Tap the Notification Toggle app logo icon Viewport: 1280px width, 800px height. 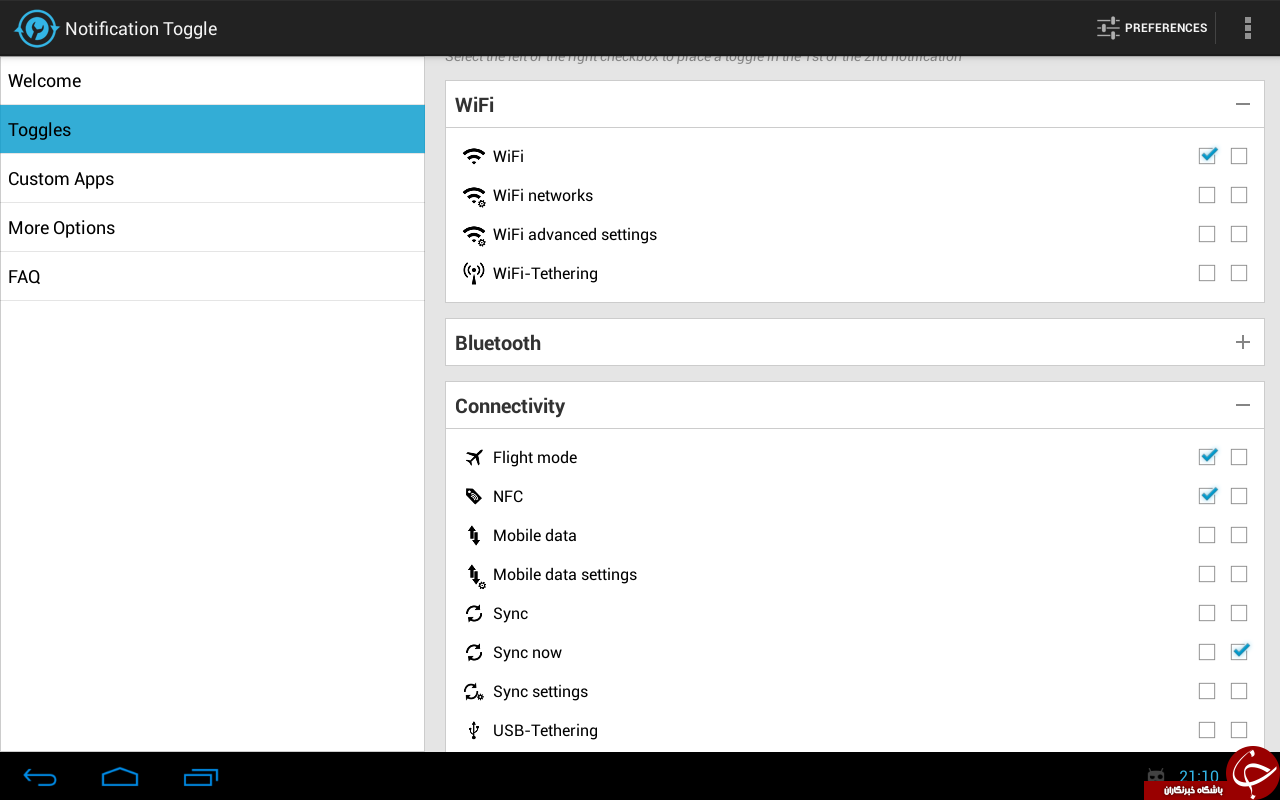coord(36,28)
